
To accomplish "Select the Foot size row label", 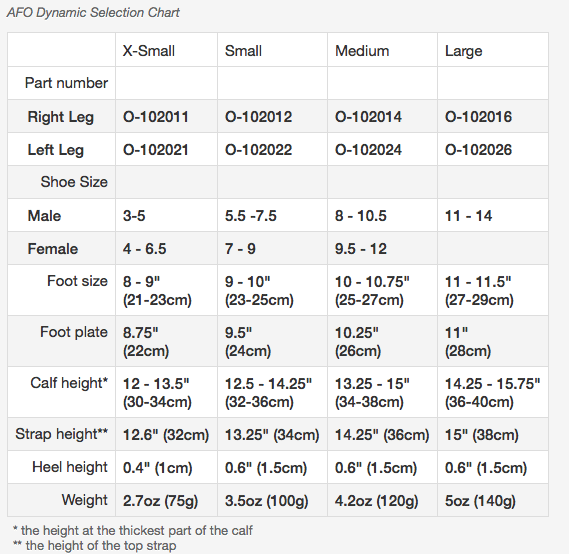I will point(77,281).
